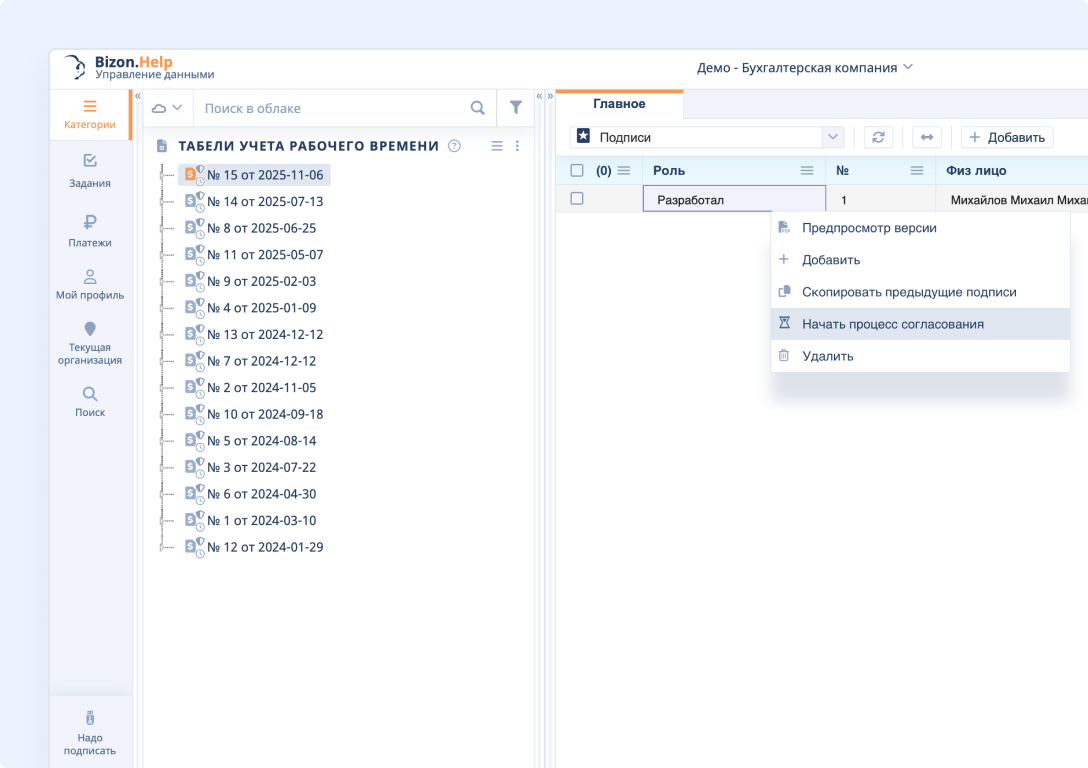Viewport: 1088px width, 768px height.
Task: Click the filter funnel icon
Action: [x=516, y=108]
